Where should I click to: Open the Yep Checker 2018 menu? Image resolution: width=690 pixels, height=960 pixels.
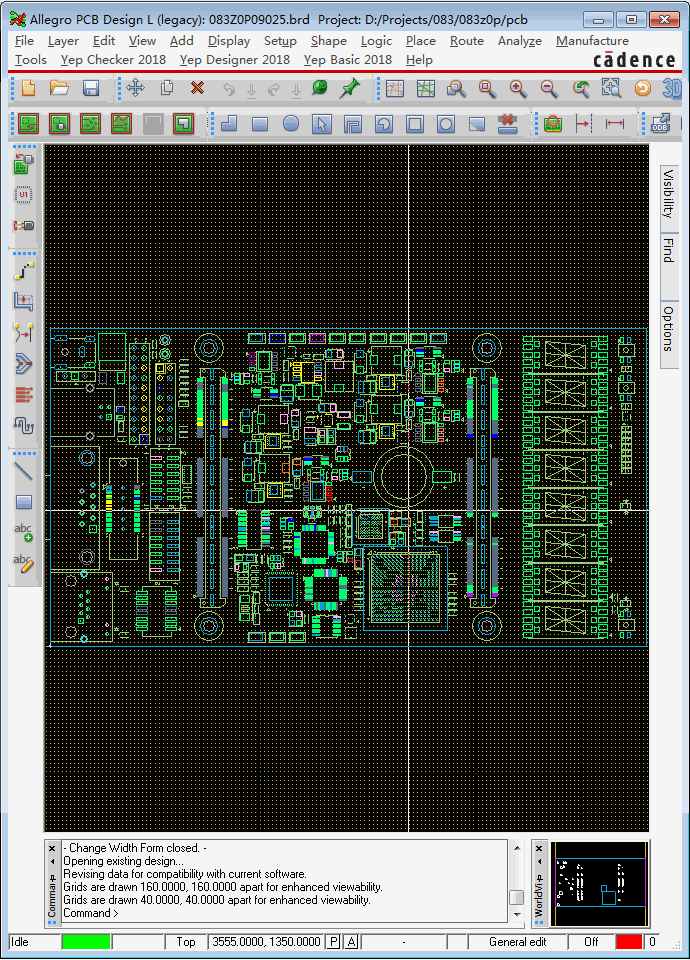[113, 60]
